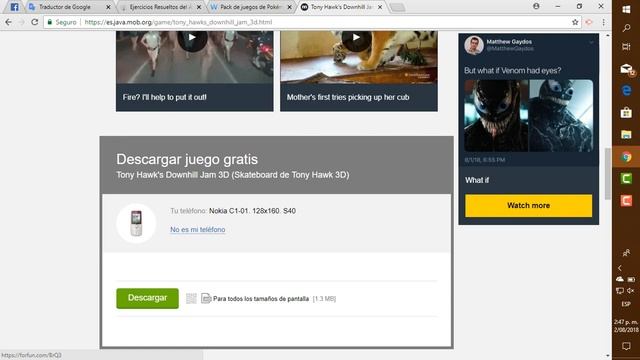
Task: Open the Mail app from taskbar
Action: pos(626,69)
